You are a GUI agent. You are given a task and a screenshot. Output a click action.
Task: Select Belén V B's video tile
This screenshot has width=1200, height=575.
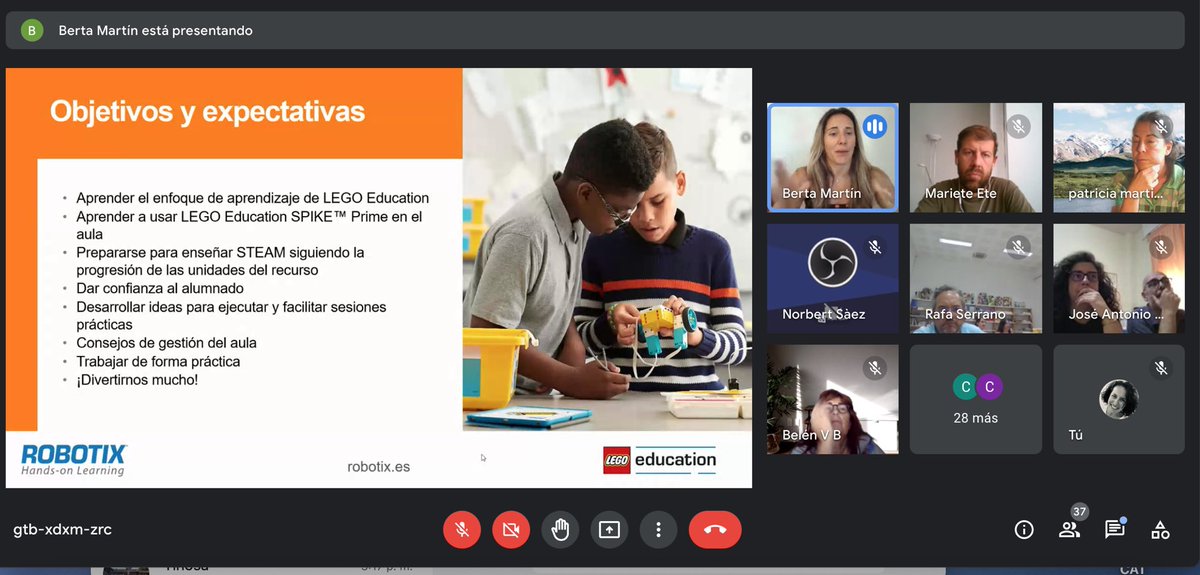click(833, 399)
